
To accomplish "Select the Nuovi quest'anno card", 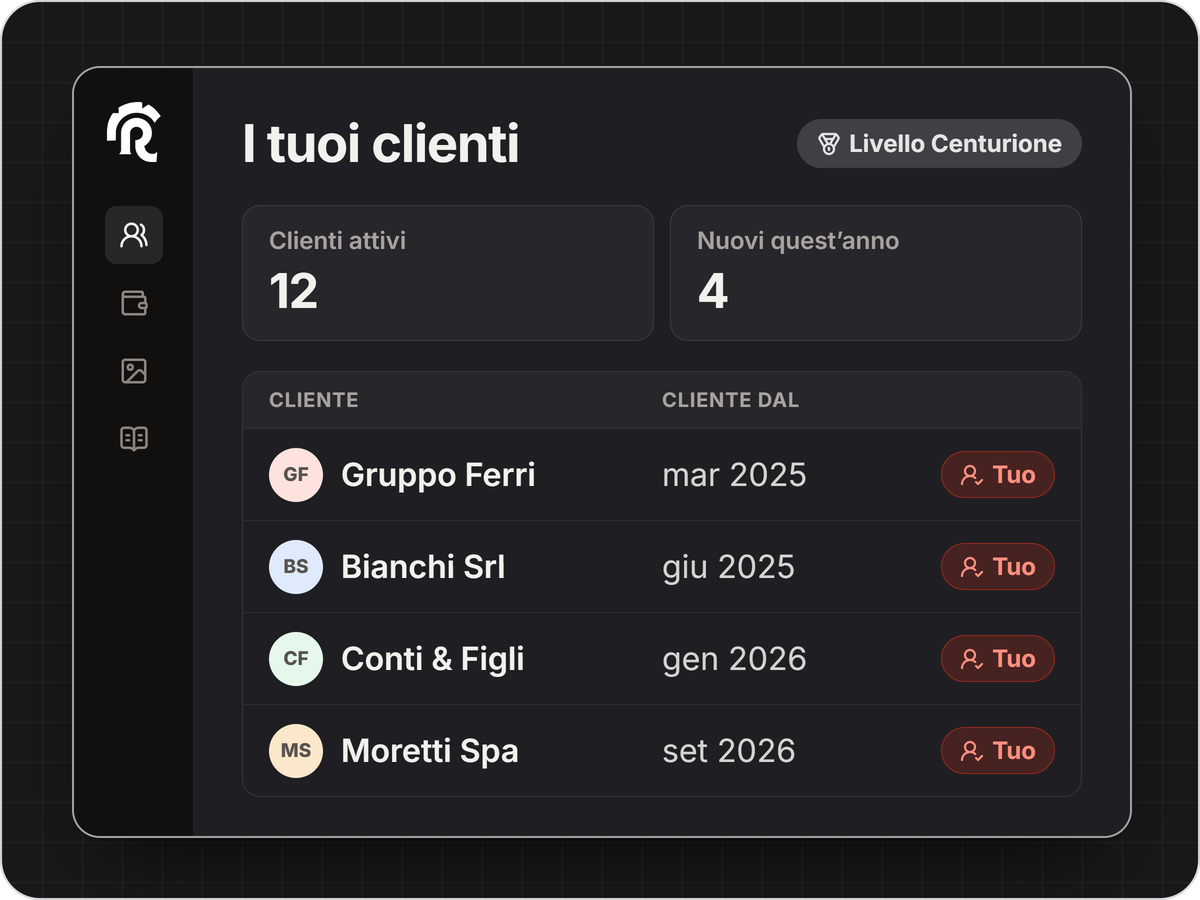I will tap(876, 273).
